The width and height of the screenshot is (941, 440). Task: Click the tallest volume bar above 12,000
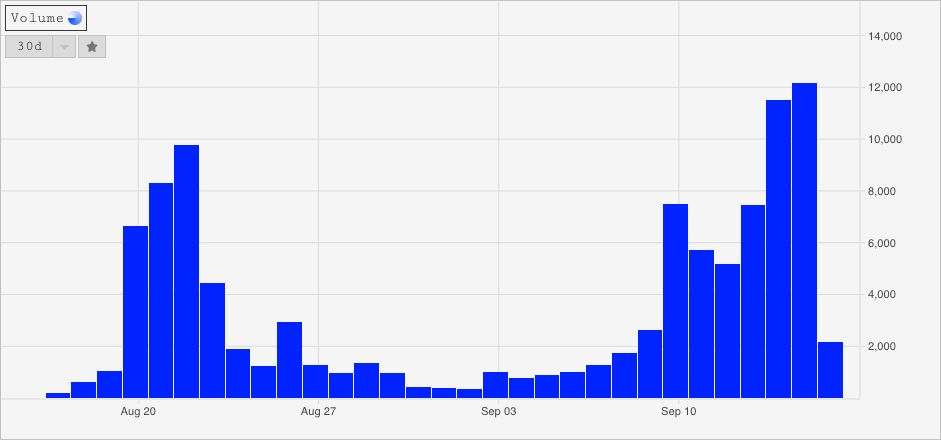pos(804,241)
